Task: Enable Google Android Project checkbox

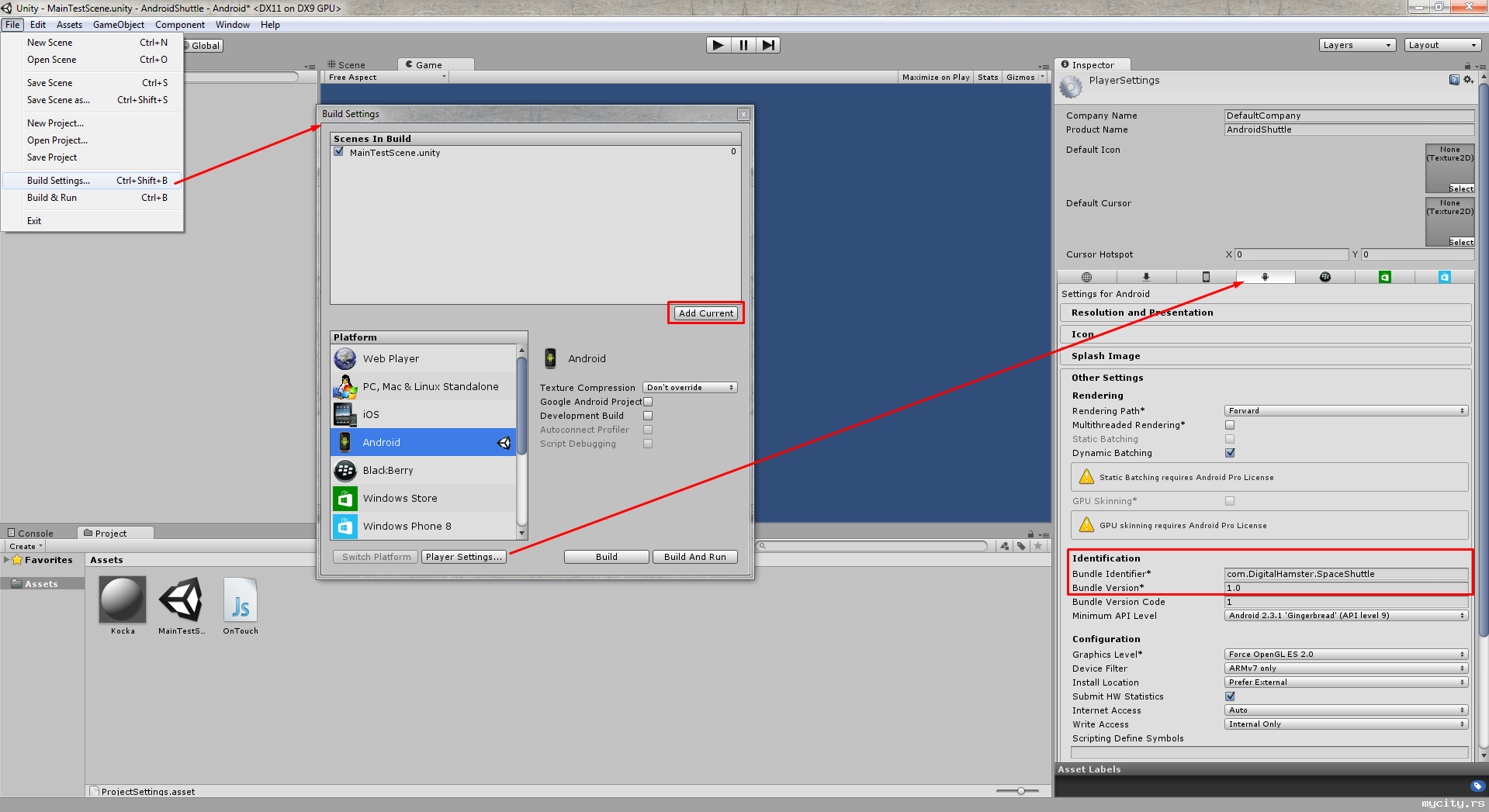Action: click(648, 402)
